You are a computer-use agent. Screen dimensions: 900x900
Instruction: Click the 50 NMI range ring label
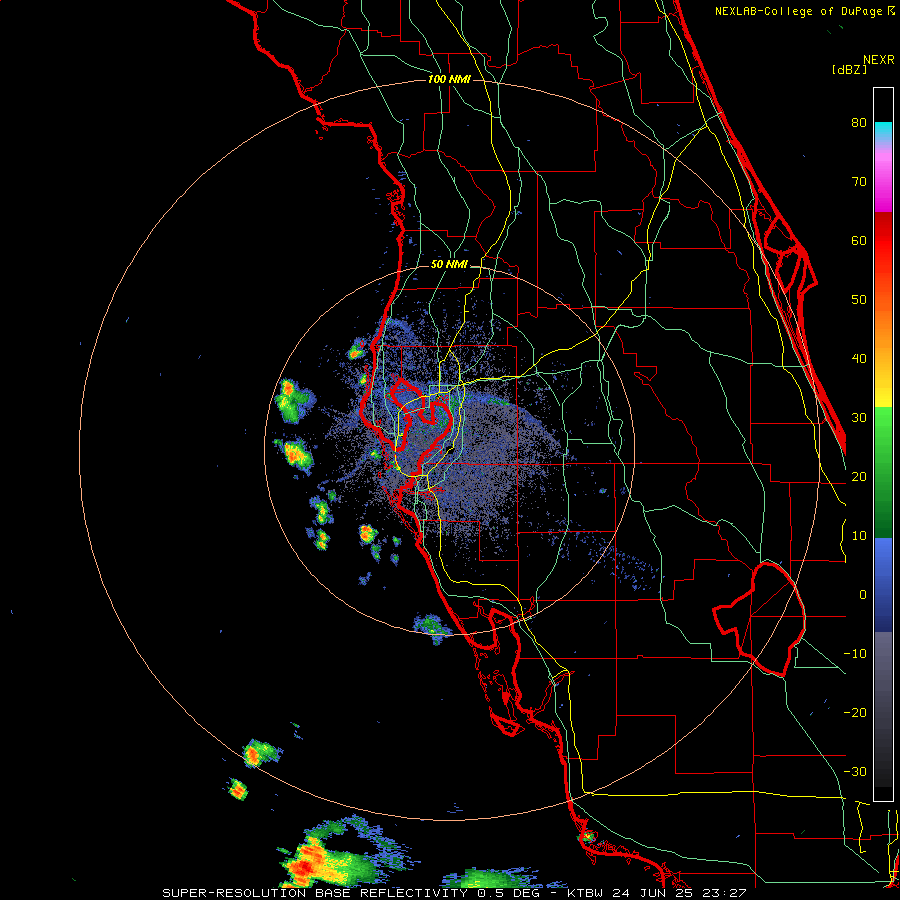(x=449, y=265)
